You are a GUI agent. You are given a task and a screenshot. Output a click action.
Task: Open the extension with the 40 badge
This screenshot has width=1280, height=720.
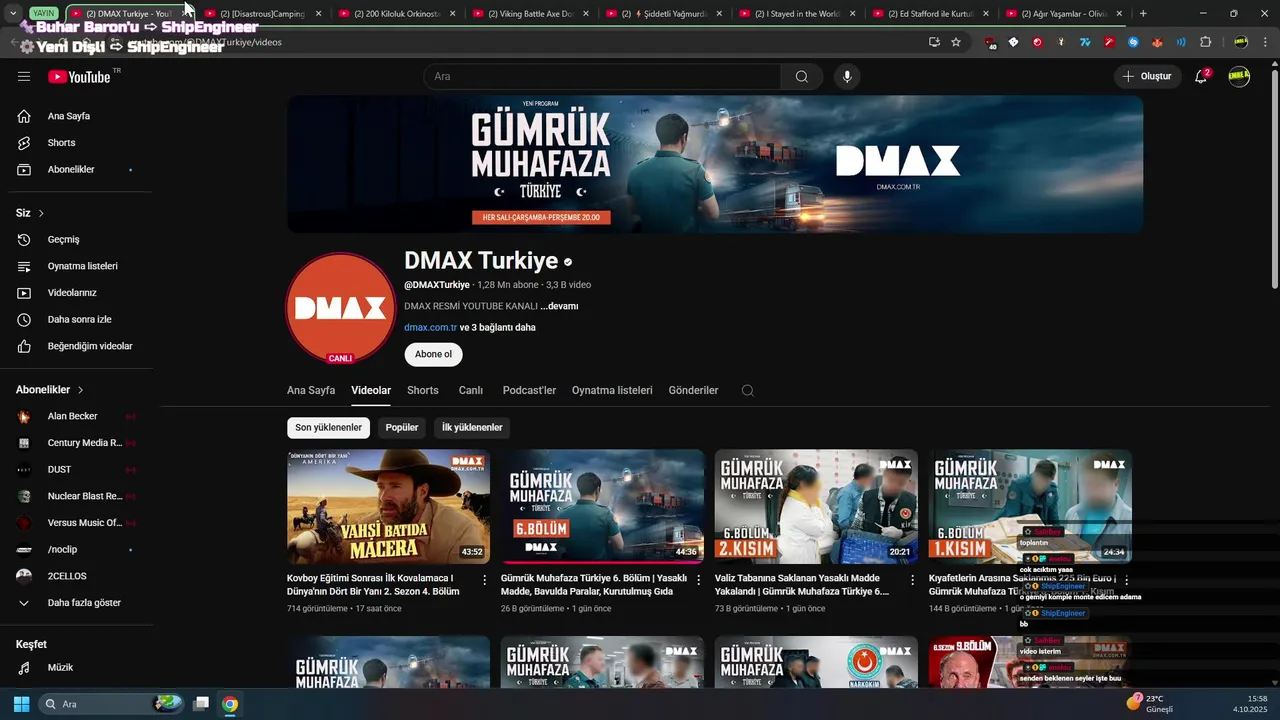click(x=990, y=42)
